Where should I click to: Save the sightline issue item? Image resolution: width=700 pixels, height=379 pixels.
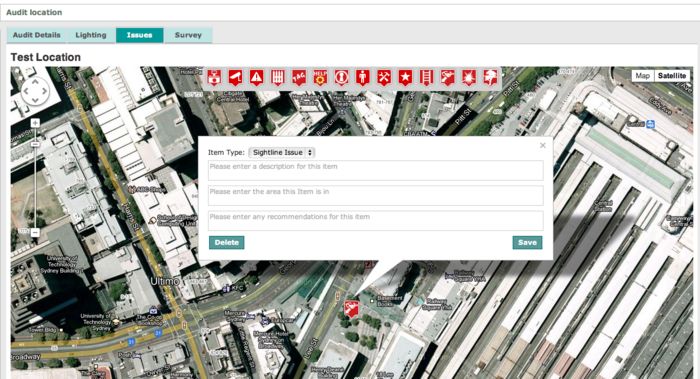tap(527, 242)
